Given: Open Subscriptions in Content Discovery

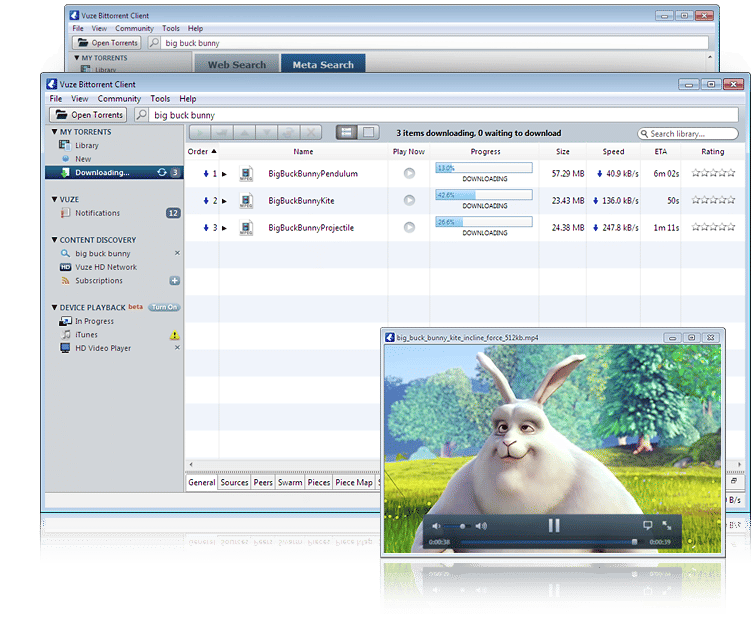Looking at the screenshot, I should [x=99, y=281].
